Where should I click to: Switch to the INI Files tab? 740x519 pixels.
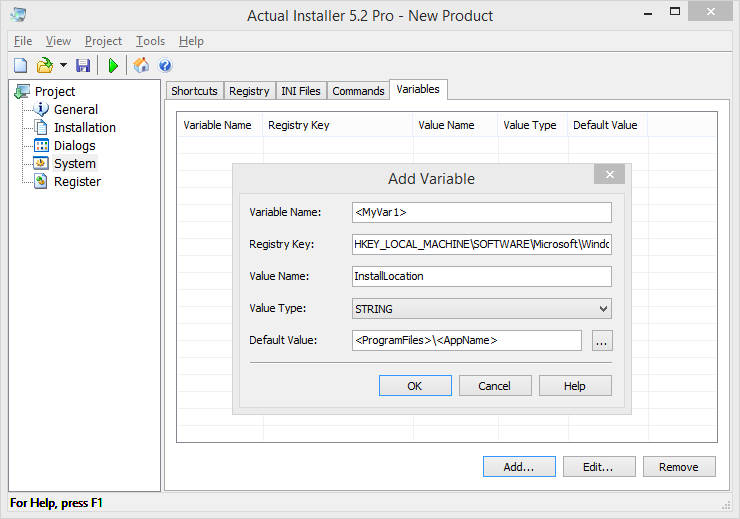pyautogui.click(x=301, y=91)
